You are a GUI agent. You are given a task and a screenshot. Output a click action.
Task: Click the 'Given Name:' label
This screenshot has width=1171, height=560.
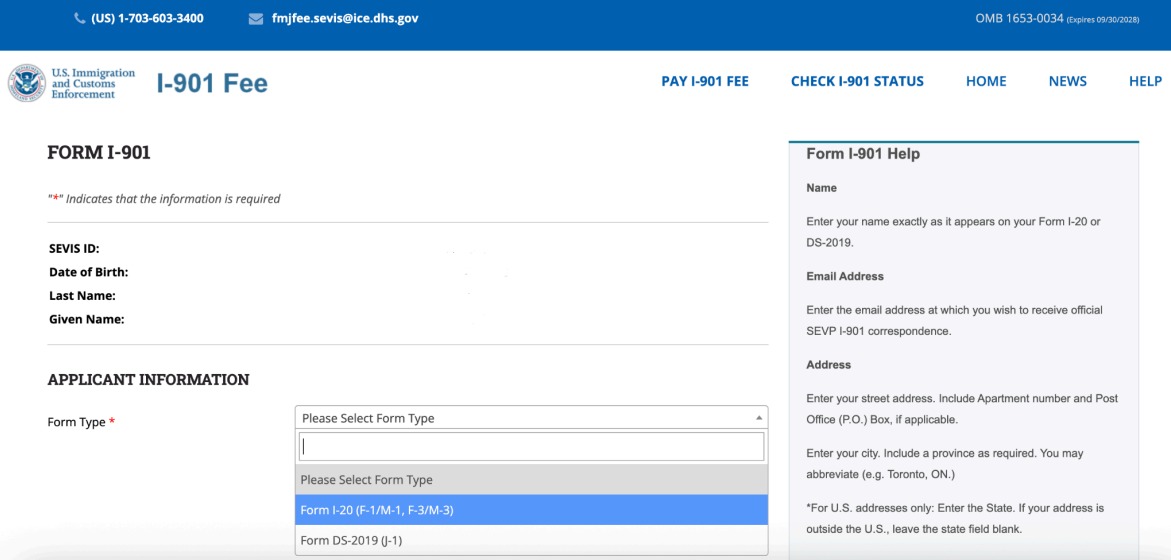pos(87,320)
